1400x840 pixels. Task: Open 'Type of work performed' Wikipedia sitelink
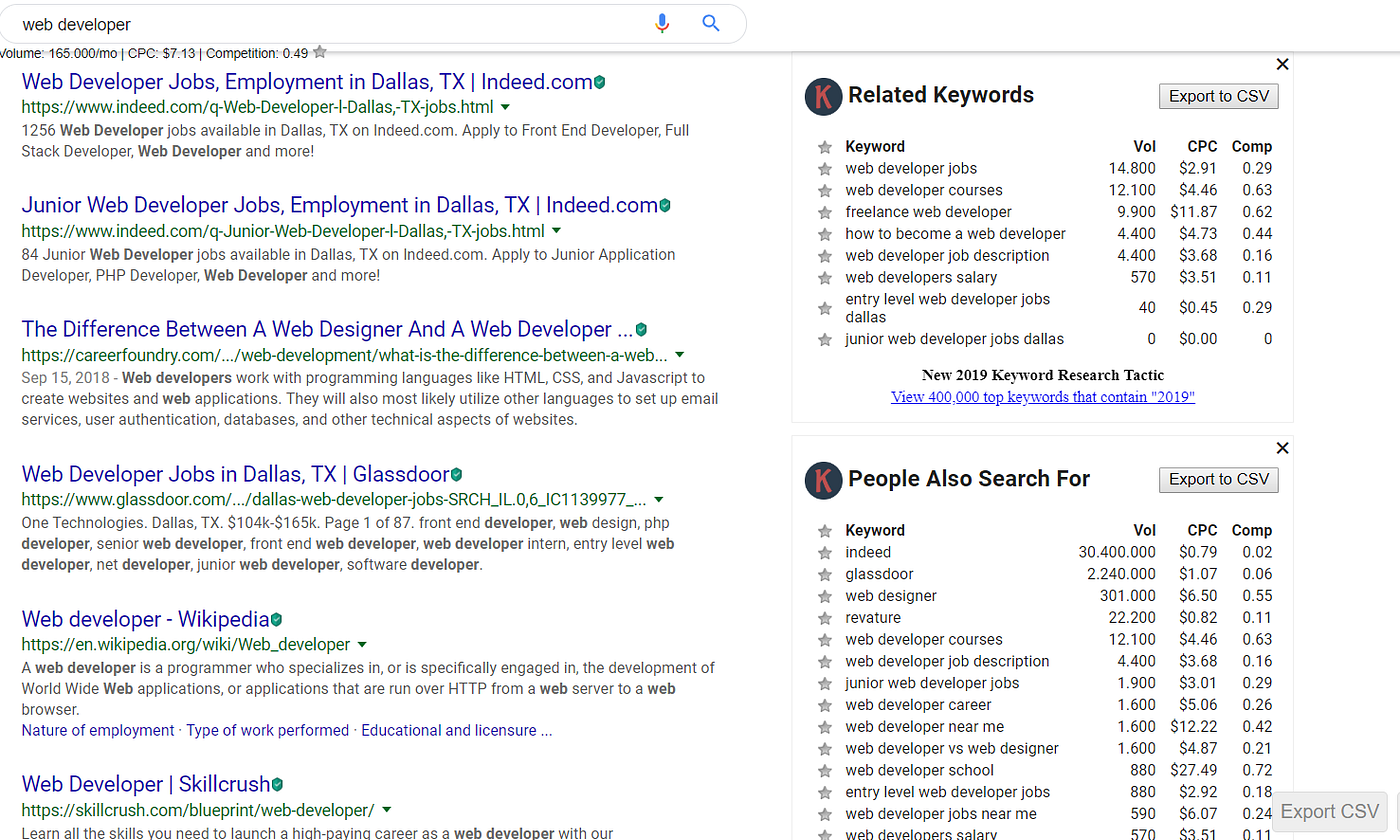click(268, 731)
